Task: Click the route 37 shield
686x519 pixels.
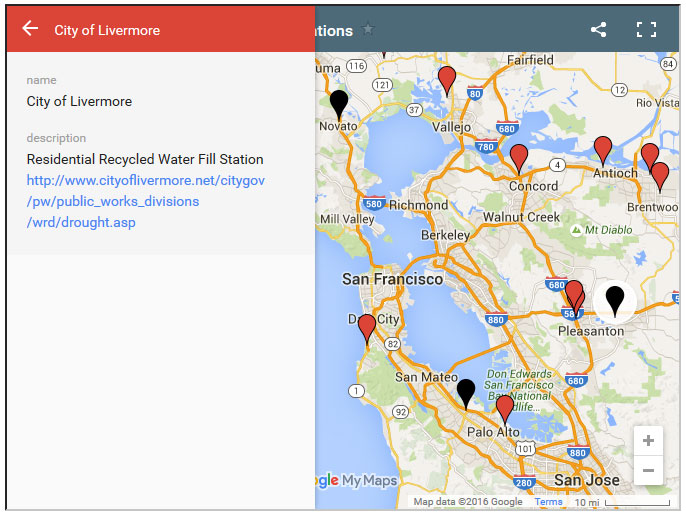Action: (414, 110)
